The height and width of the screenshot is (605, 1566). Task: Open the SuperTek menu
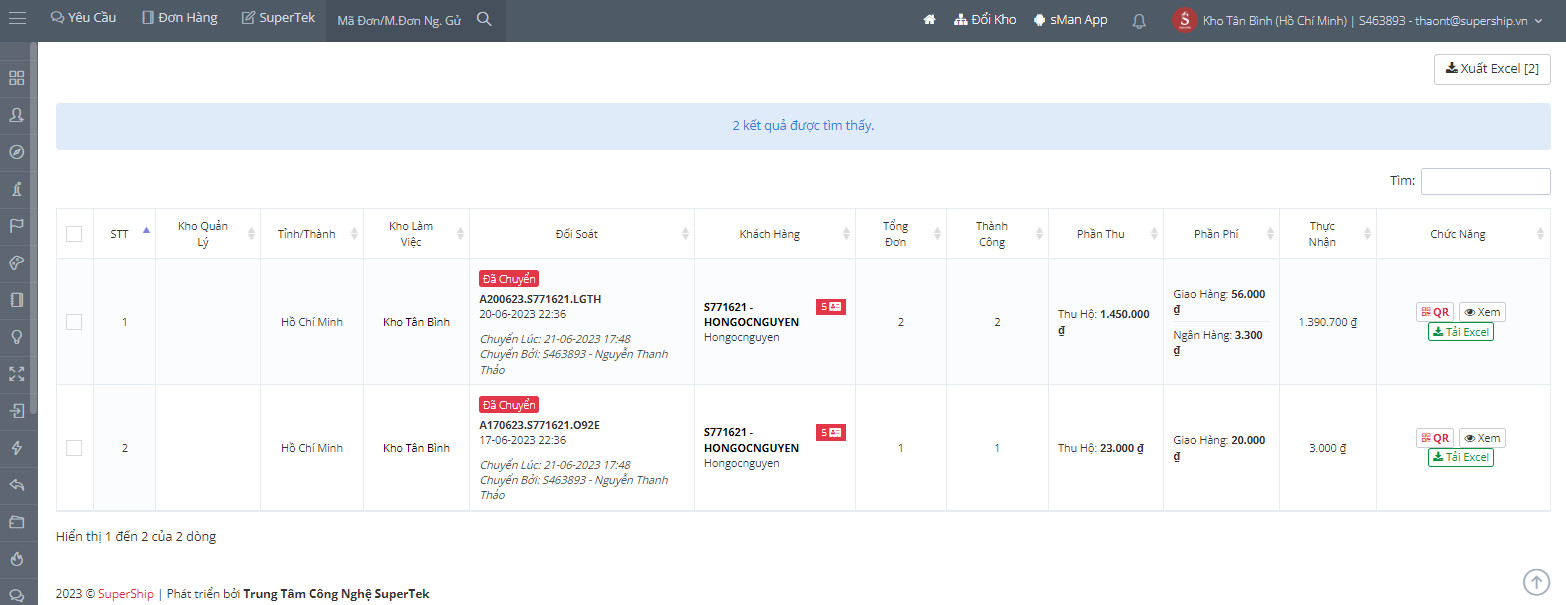click(278, 18)
